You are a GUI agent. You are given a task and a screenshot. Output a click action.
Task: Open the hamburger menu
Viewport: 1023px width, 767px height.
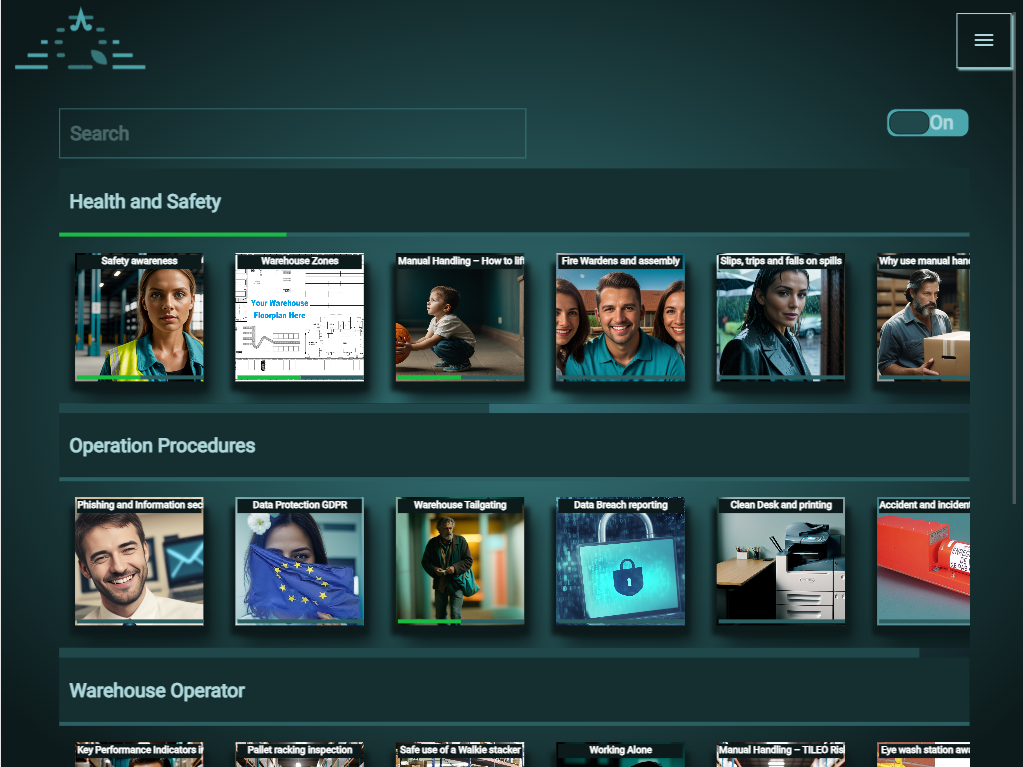pos(983,41)
